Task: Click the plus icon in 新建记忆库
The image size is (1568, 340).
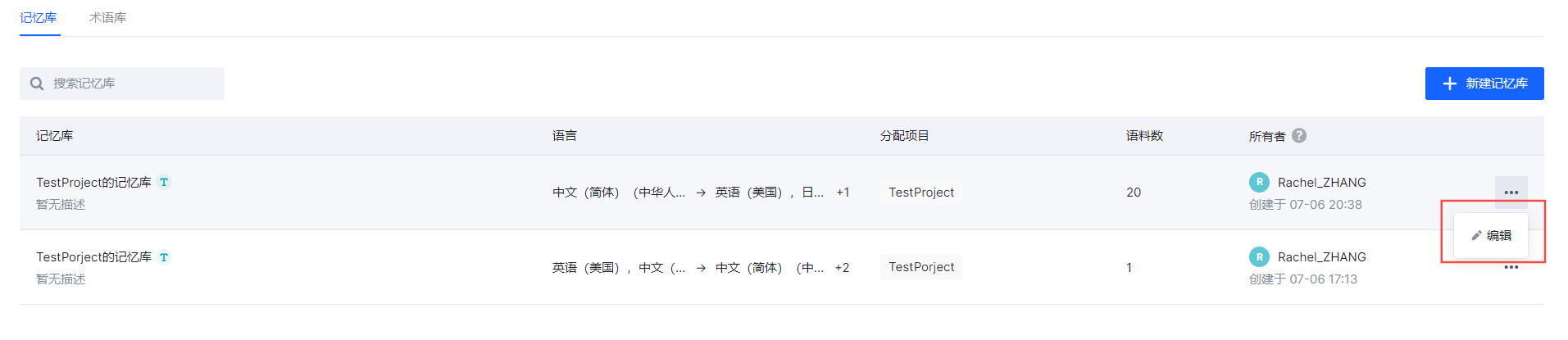Action: (1449, 84)
